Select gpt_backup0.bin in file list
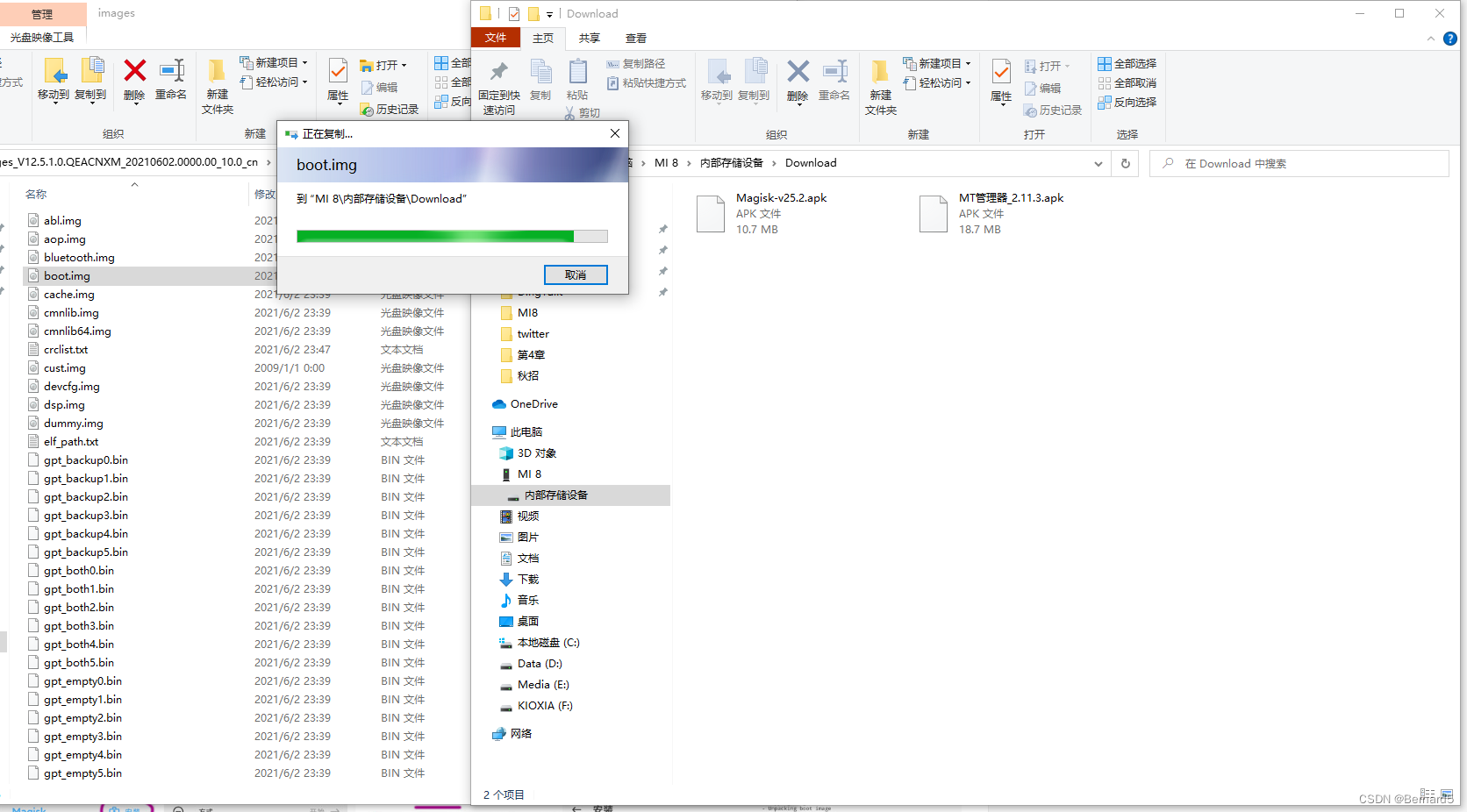Viewport: 1467px width, 812px height. pyautogui.click(x=86, y=460)
